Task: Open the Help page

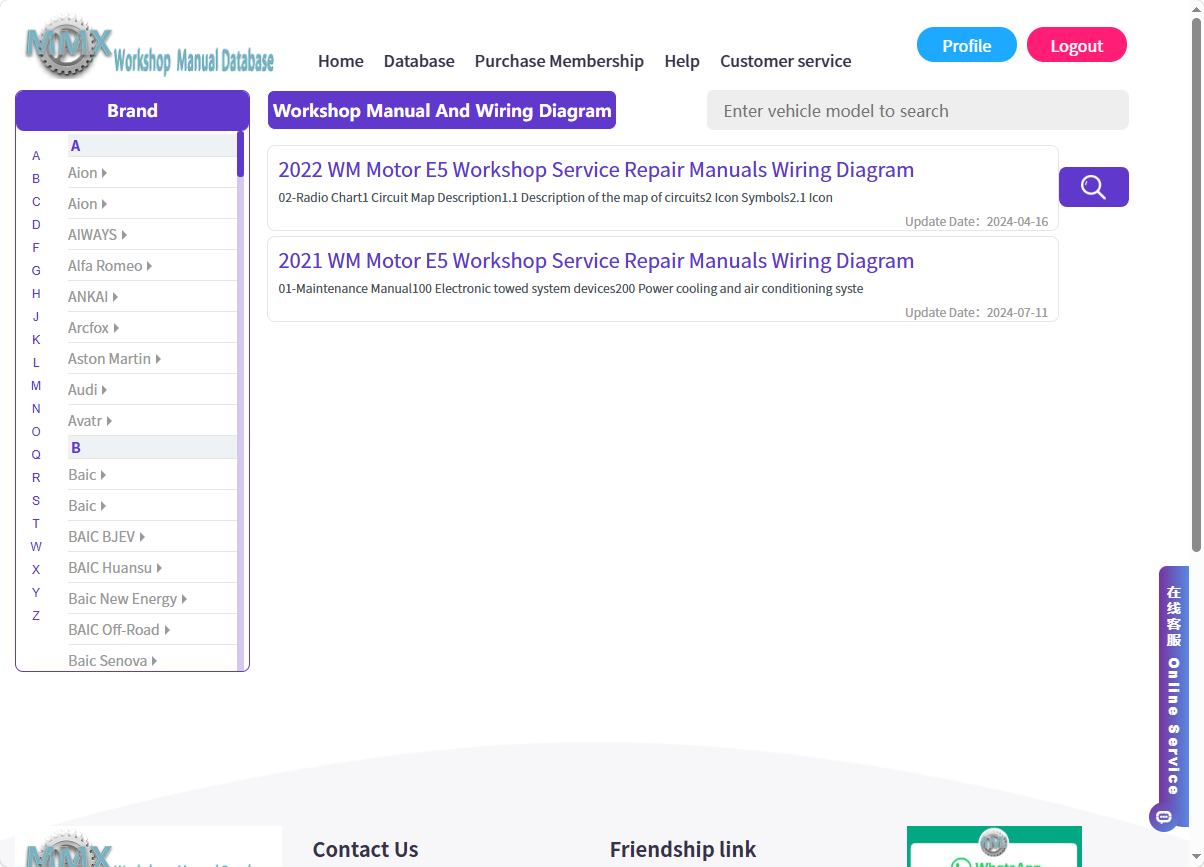Action: coord(682,61)
